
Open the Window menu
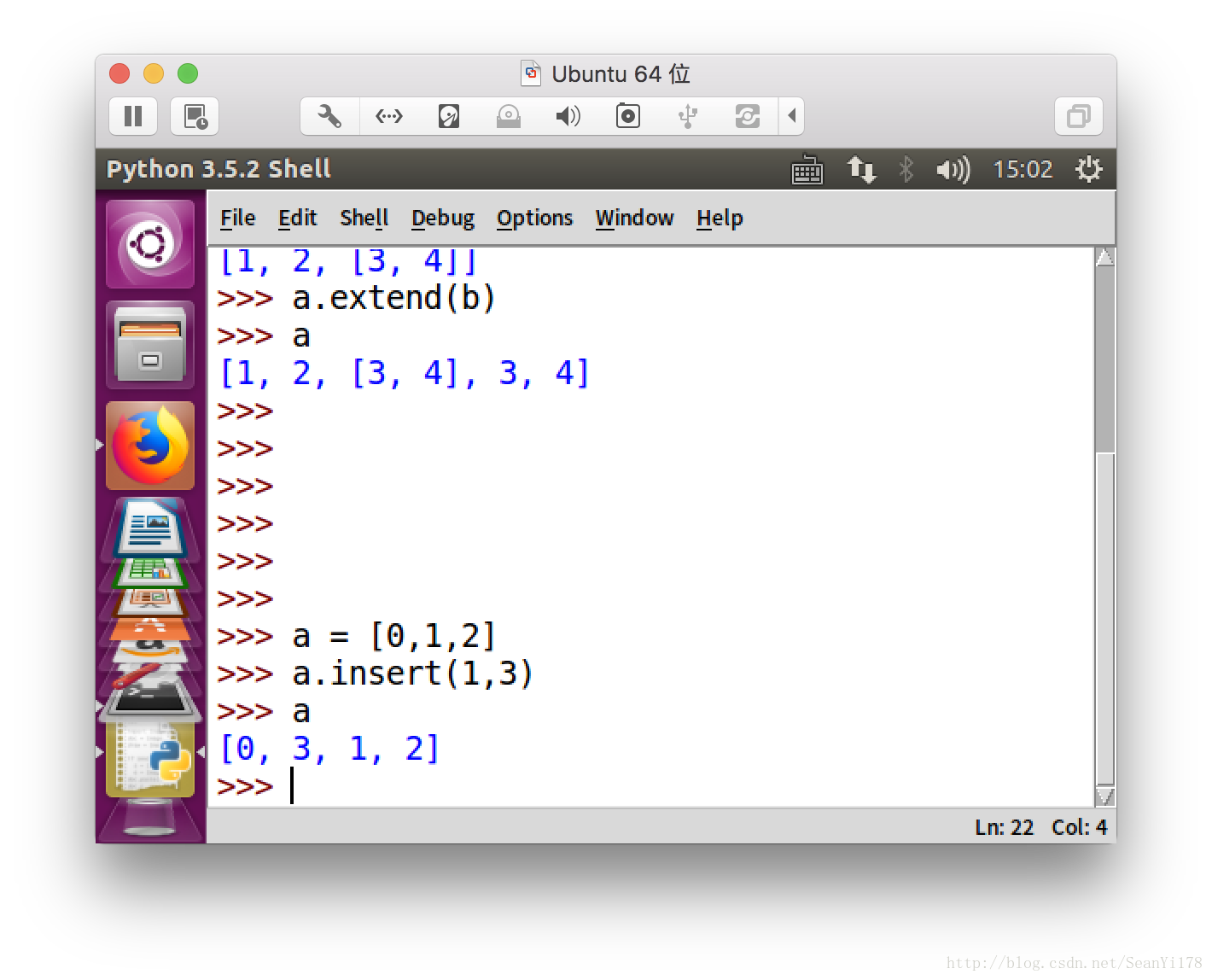(x=634, y=219)
